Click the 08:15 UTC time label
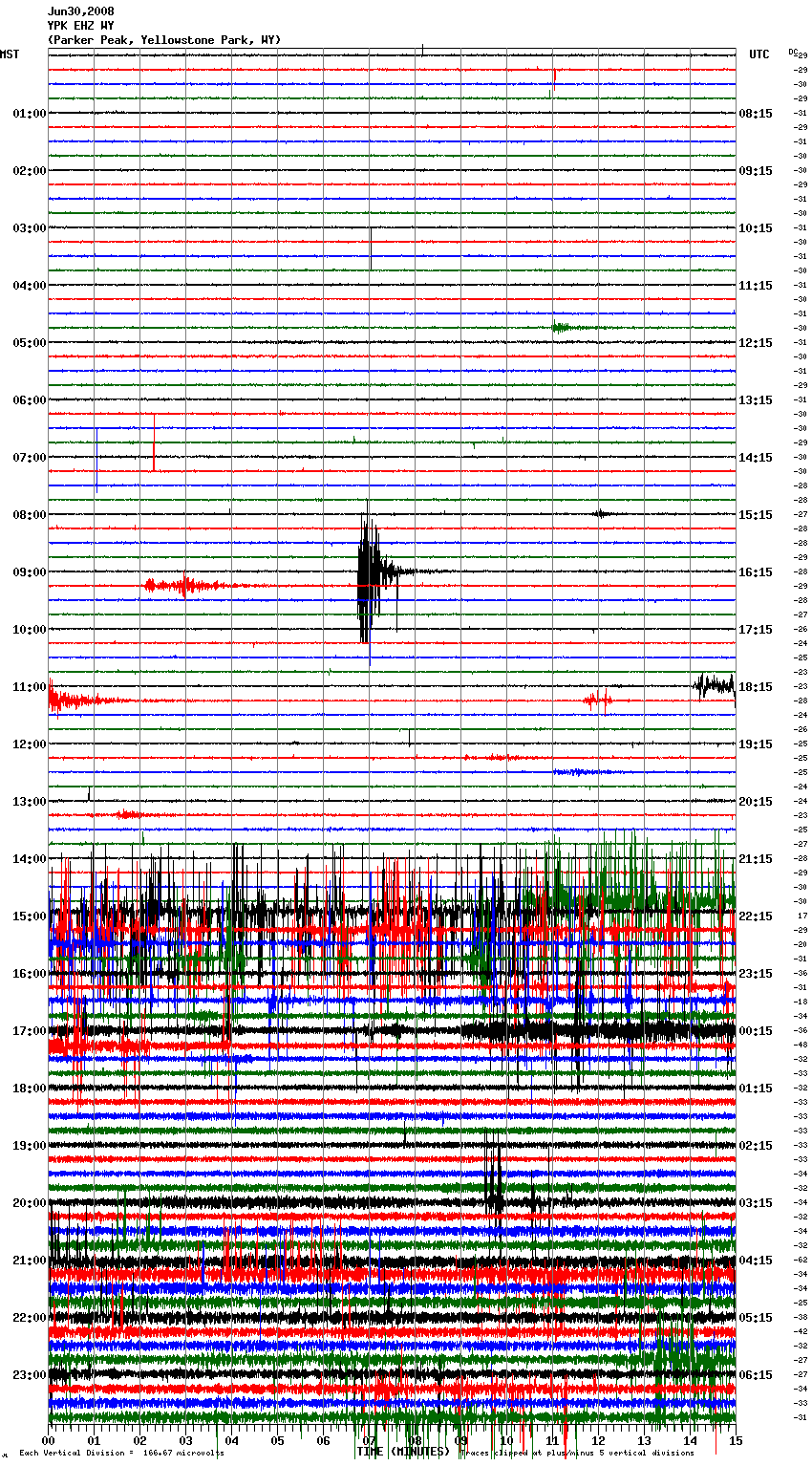The image size is (812, 1466). [756, 114]
